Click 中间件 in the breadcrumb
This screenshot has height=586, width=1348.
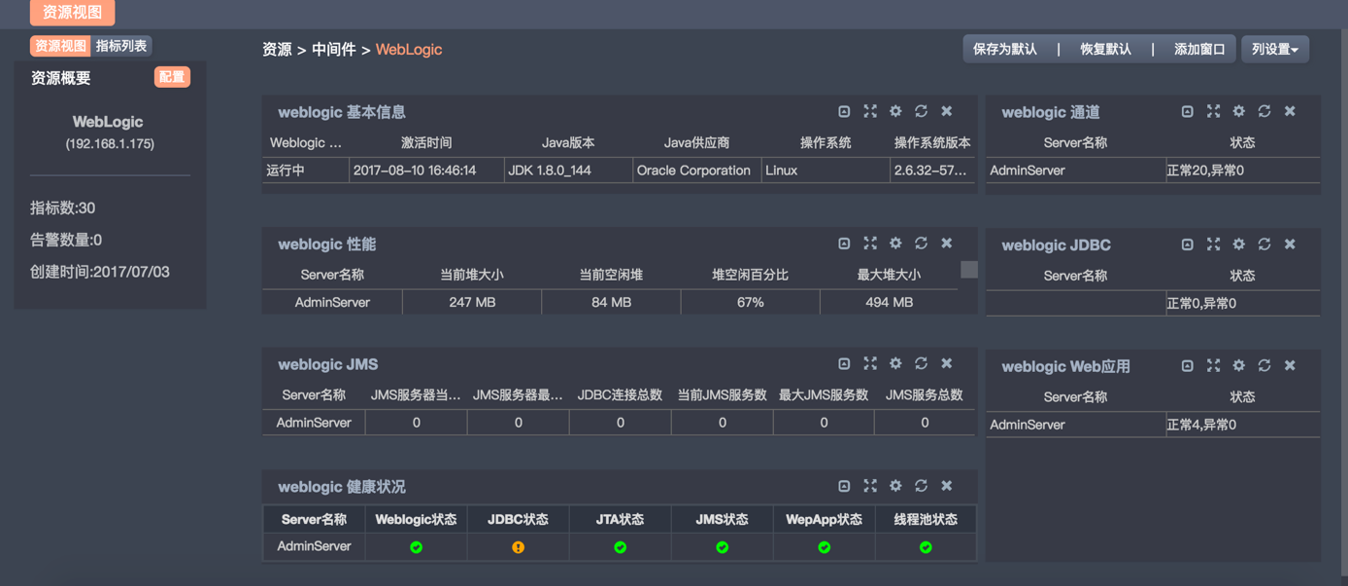pyautogui.click(x=333, y=49)
